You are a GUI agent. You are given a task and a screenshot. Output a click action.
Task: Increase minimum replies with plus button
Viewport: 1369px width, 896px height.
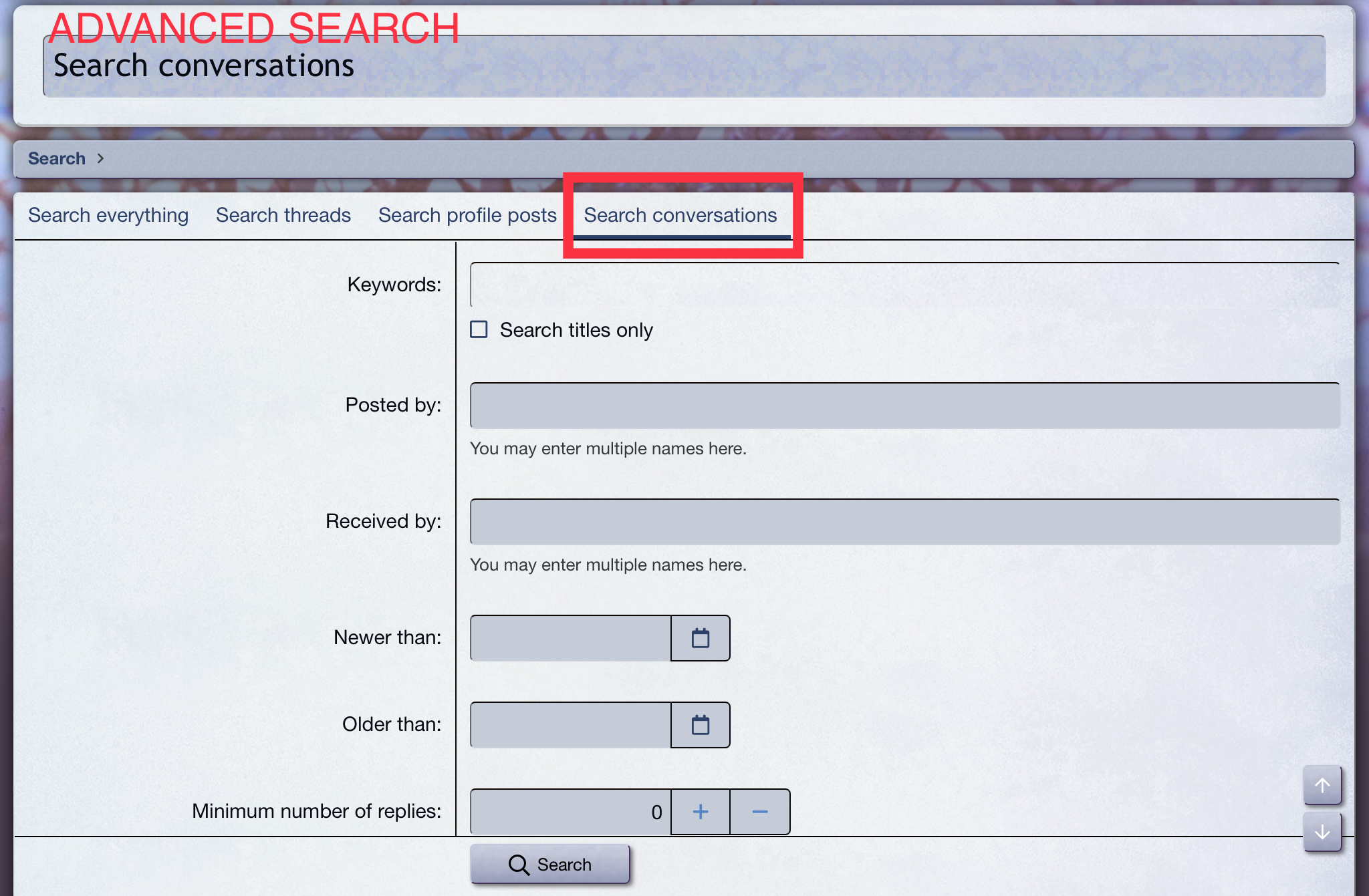pos(701,812)
